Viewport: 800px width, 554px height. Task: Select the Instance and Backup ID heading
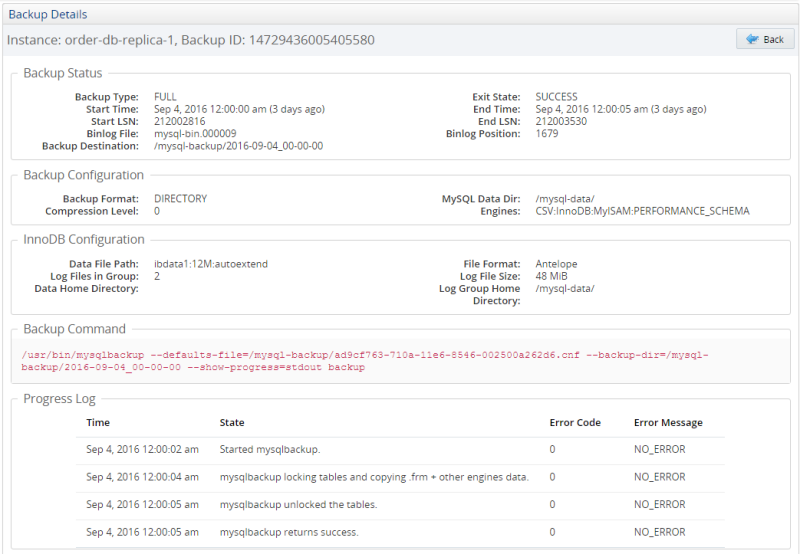(x=191, y=40)
